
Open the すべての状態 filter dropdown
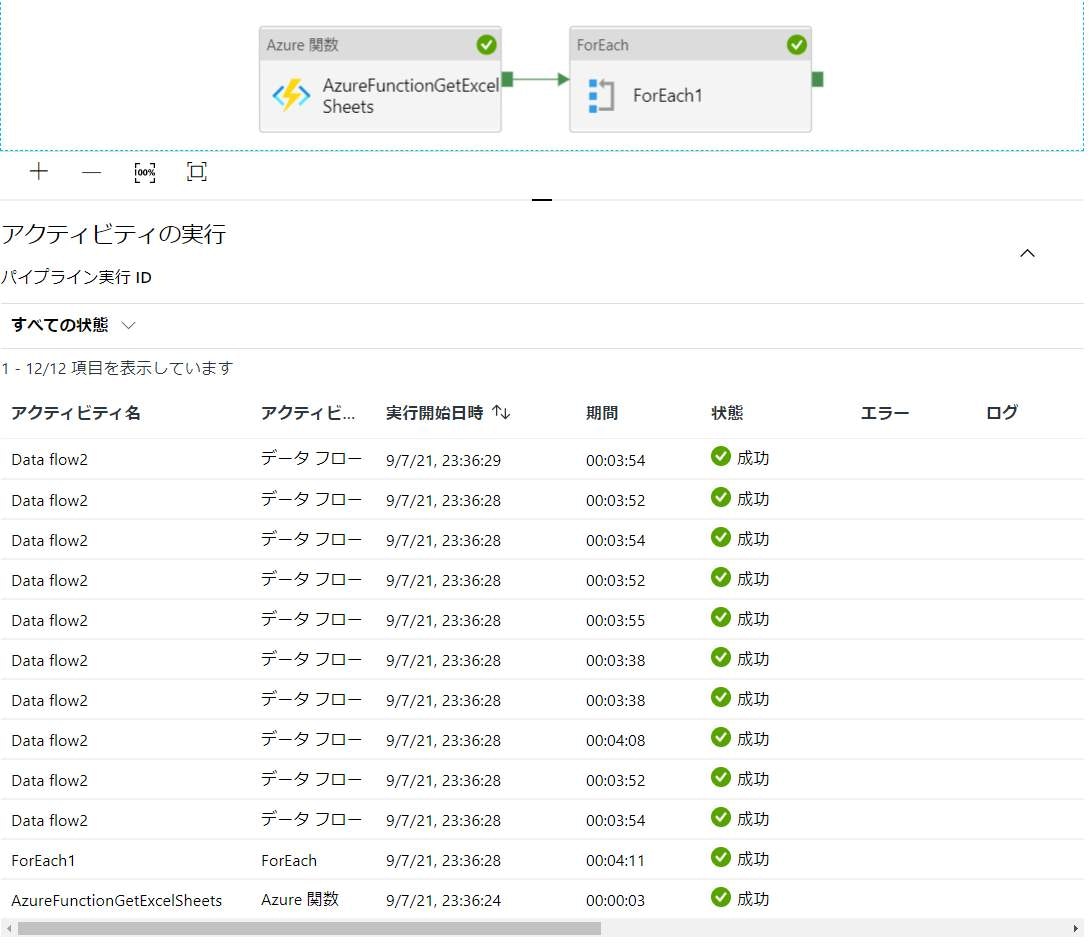click(x=73, y=325)
